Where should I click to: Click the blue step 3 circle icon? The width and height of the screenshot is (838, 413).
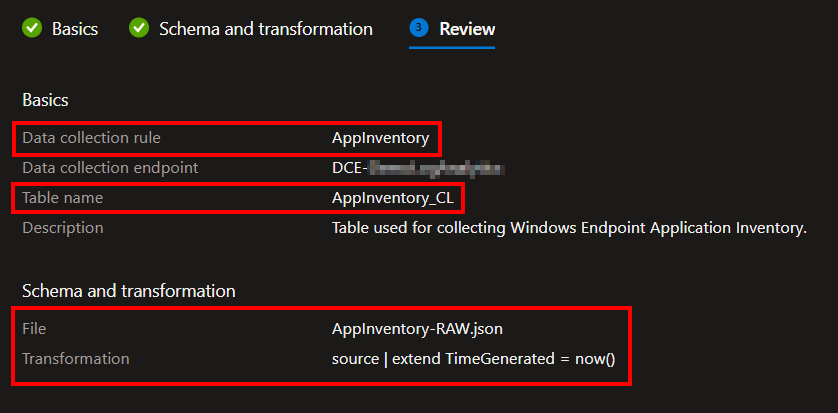[x=419, y=29]
